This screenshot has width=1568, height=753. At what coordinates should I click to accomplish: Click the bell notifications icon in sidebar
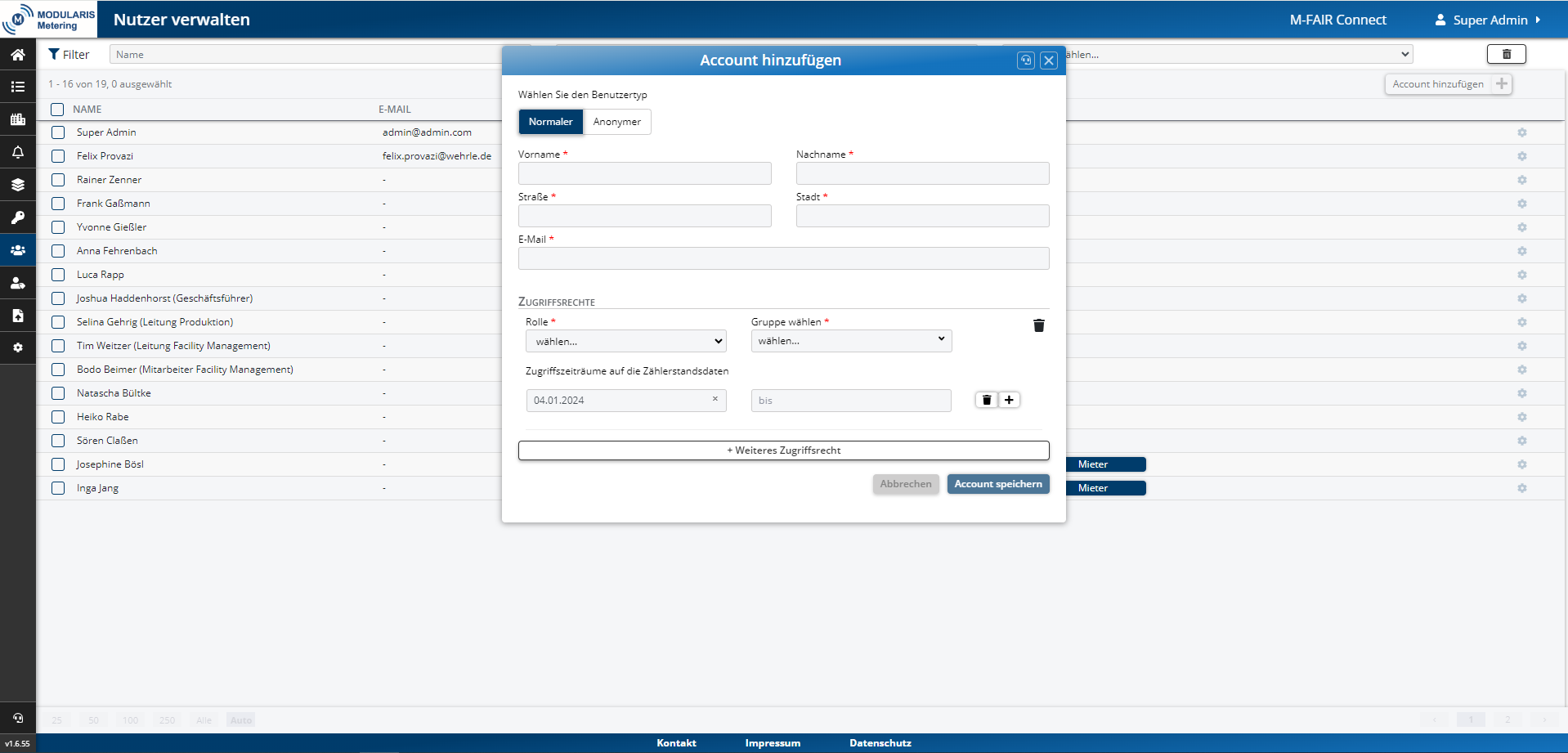[17, 152]
